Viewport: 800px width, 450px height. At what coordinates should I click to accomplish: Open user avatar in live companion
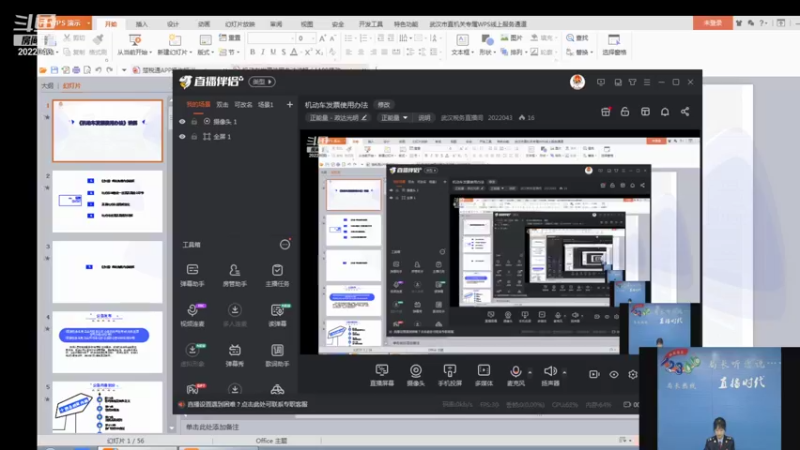577,82
